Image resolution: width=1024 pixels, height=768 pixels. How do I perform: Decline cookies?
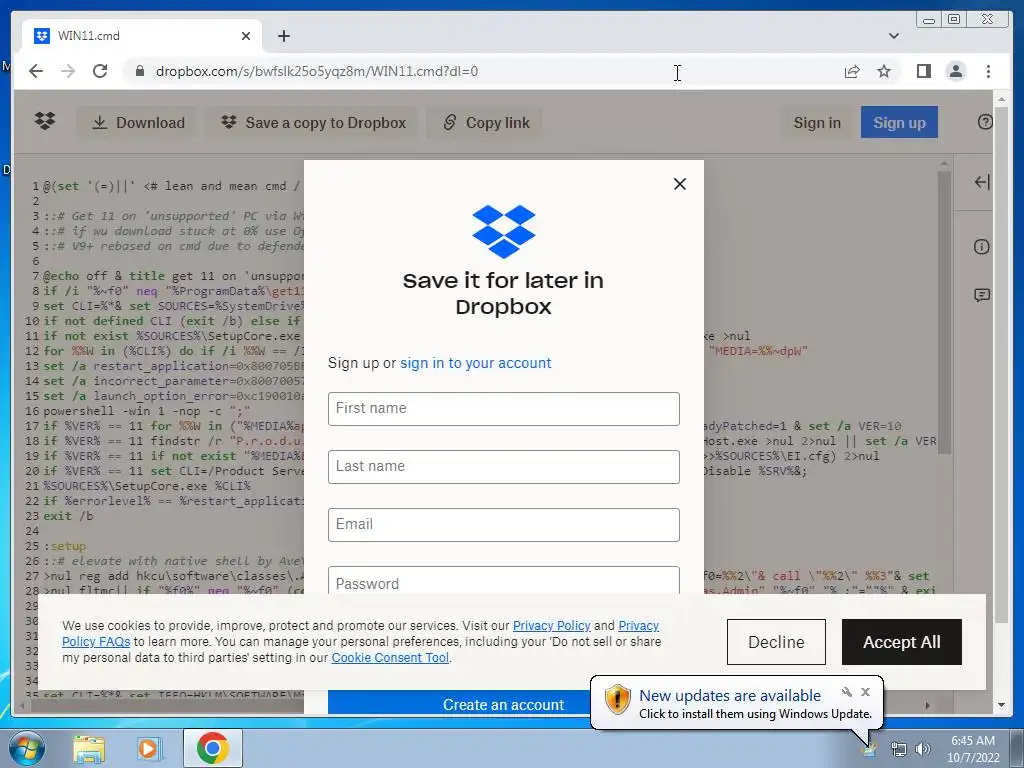776,642
